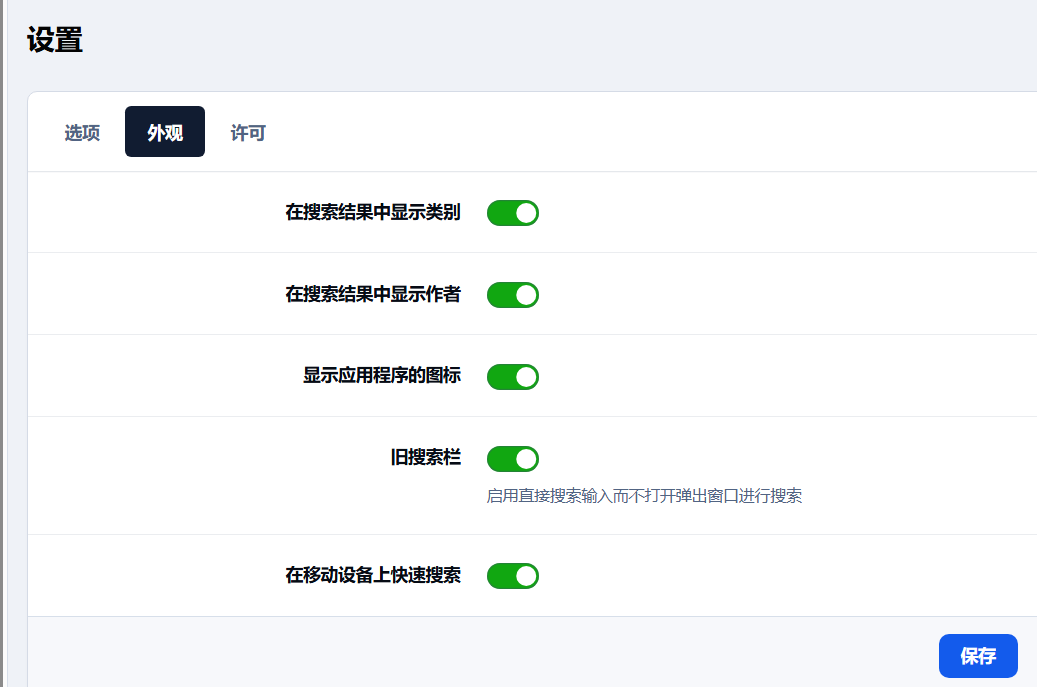Click the 在搜索结果中显示类别 label text
This screenshot has height=687, width=1037.
click(x=372, y=213)
